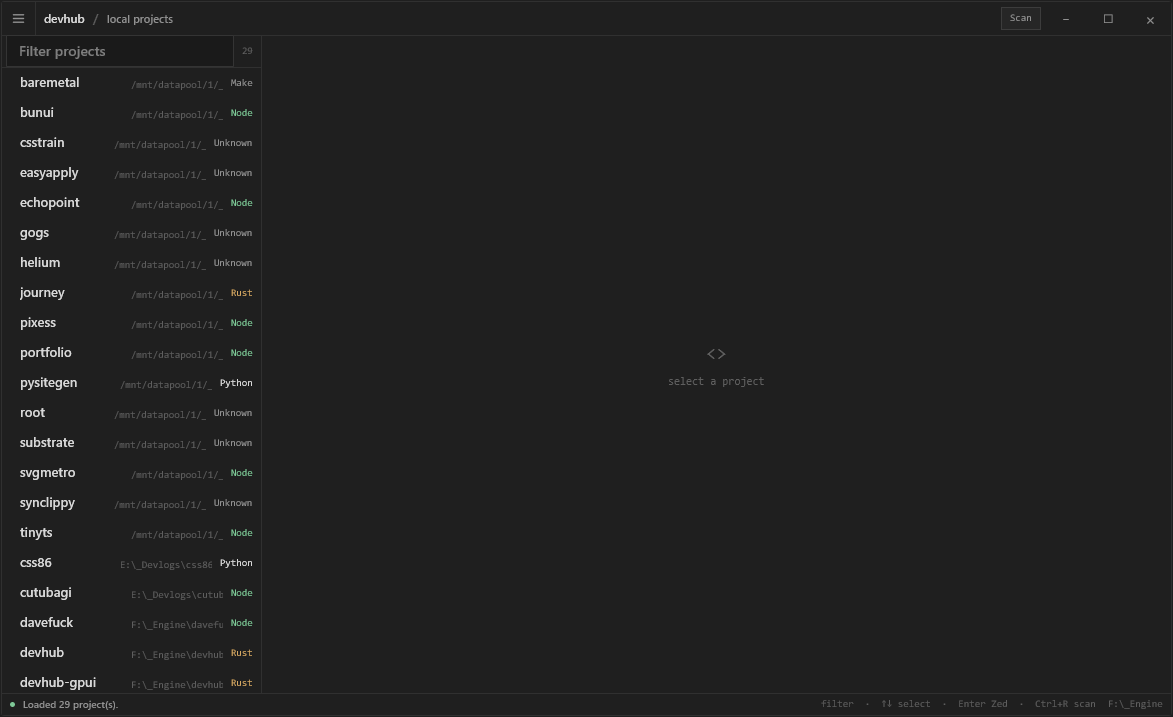This screenshot has height=717, width=1173.
Task: Choose the svgmetro project
Action: [x=132, y=472]
